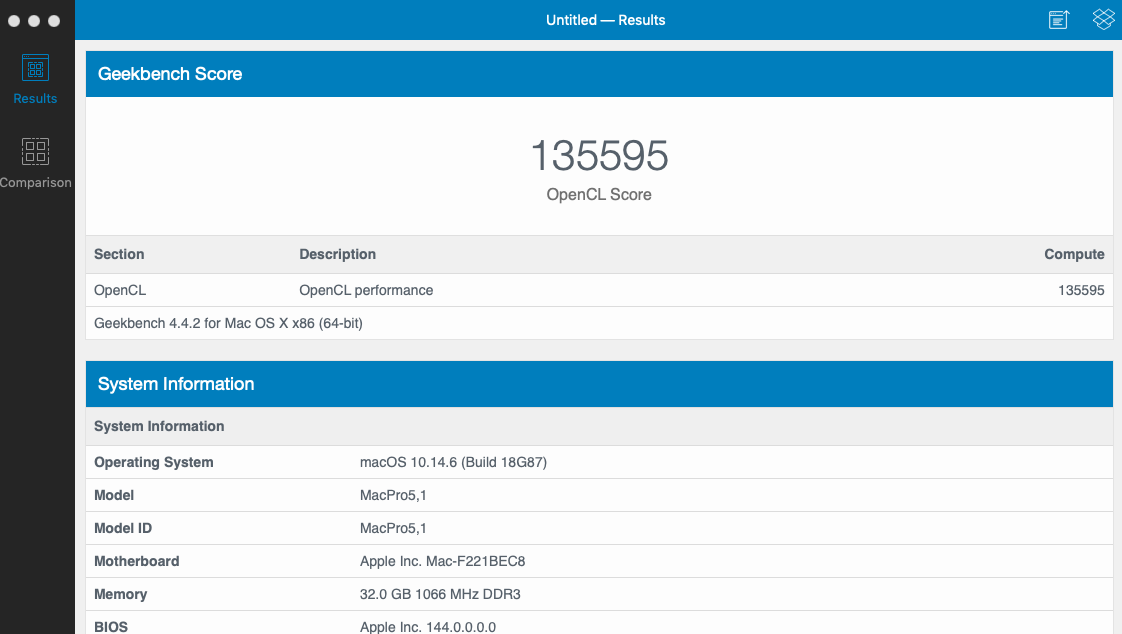Image resolution: width=1122 pixels, height=634 pixels.
Task: Click the Geekbench Score header
Action: (x=599, y=74)
